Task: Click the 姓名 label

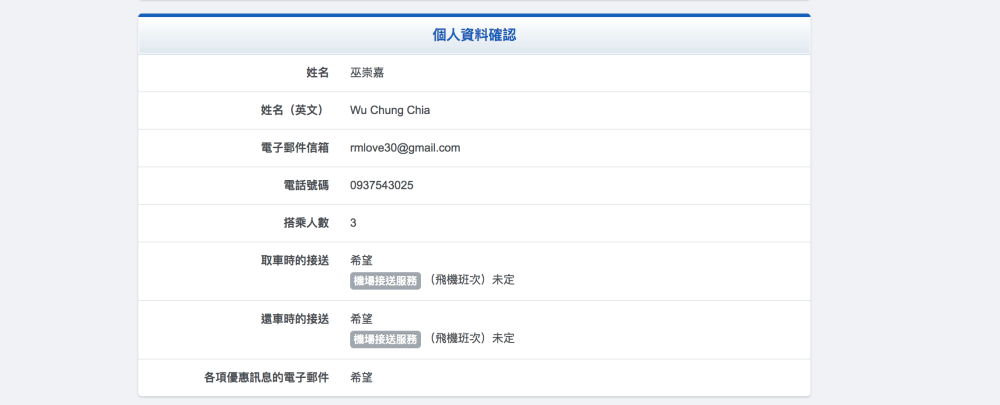Action: pos(318,73)
